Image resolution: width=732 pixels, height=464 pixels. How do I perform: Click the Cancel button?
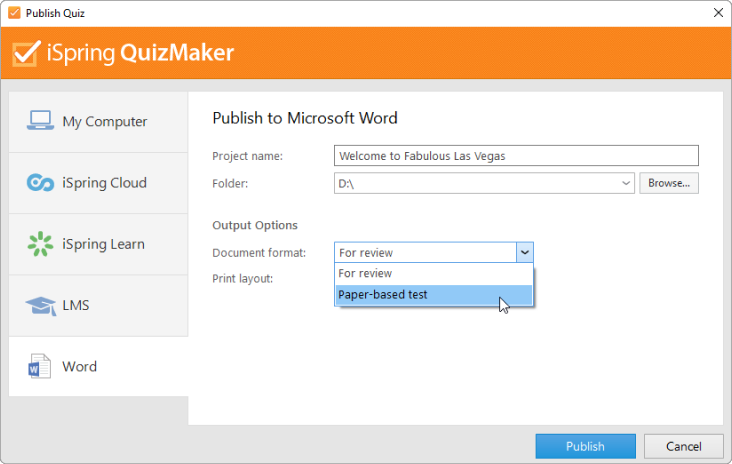(683, 446)
